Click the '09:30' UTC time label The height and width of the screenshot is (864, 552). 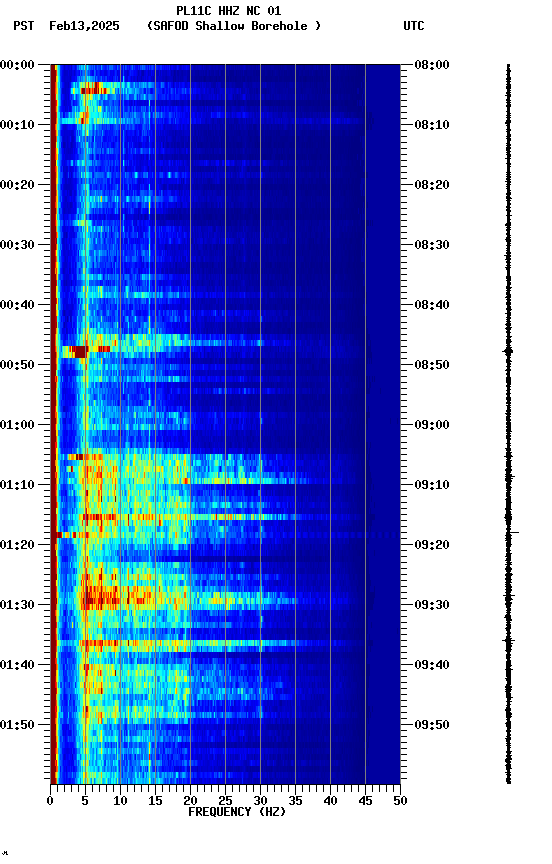click(432, 605)
